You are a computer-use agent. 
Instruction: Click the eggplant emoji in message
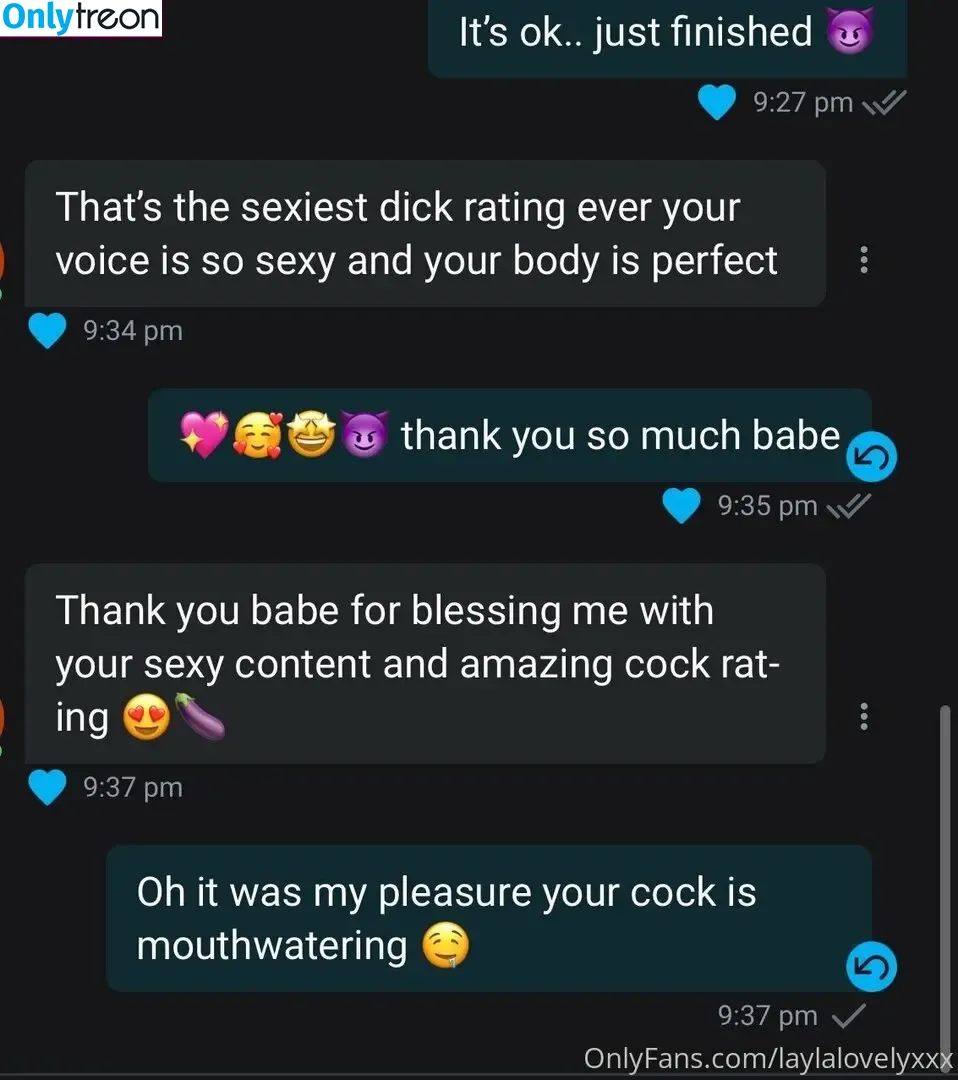(x=200, y=716)
